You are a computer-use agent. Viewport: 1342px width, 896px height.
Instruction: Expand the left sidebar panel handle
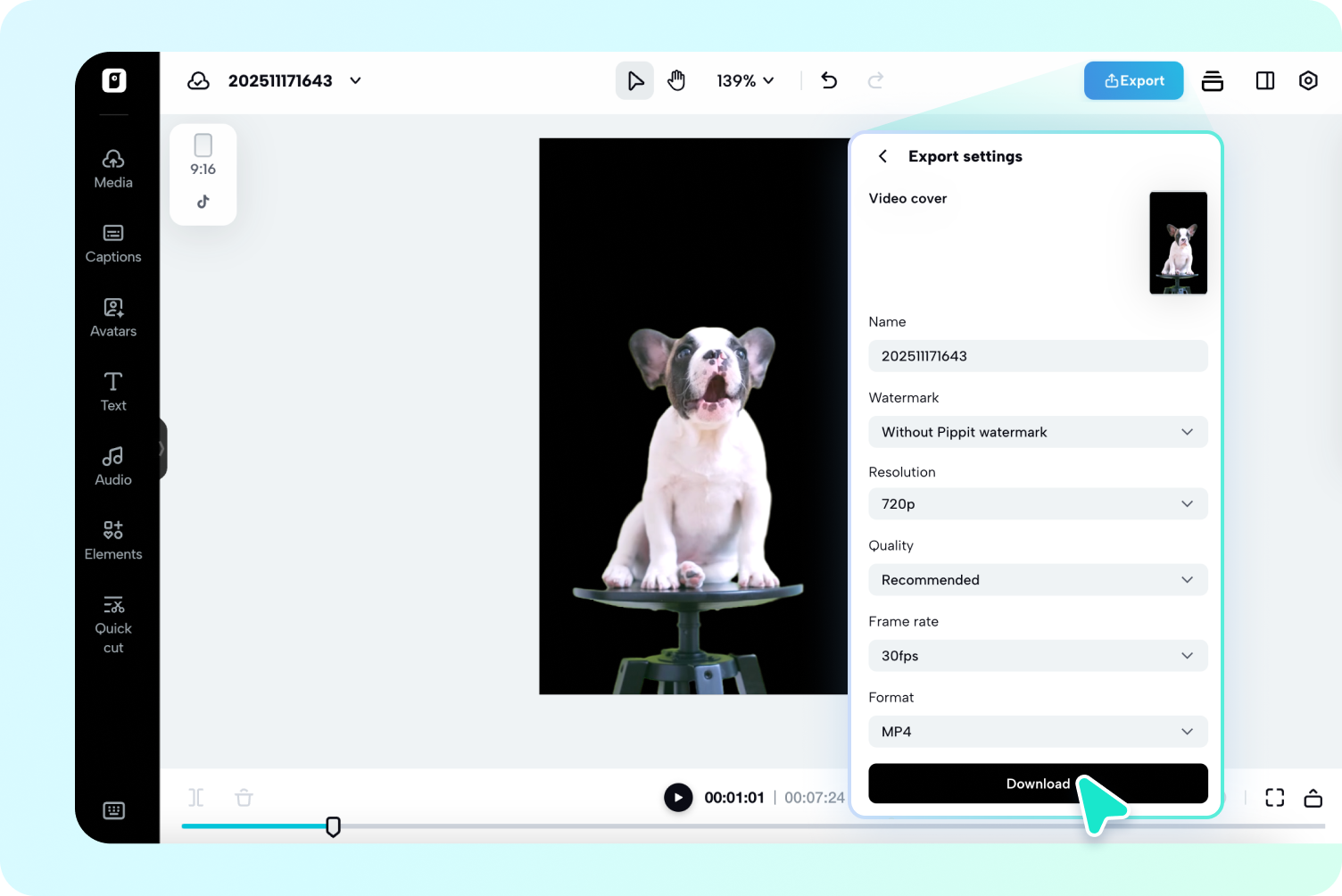point(162,449)
